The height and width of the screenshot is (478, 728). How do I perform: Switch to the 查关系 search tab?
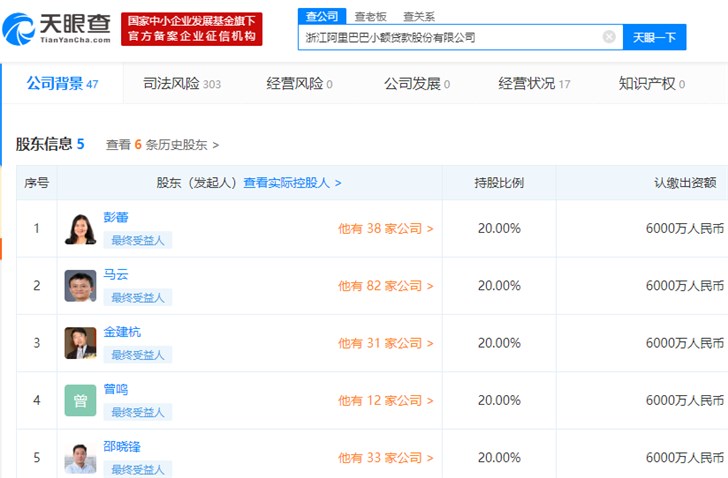(x=418, y=16)
